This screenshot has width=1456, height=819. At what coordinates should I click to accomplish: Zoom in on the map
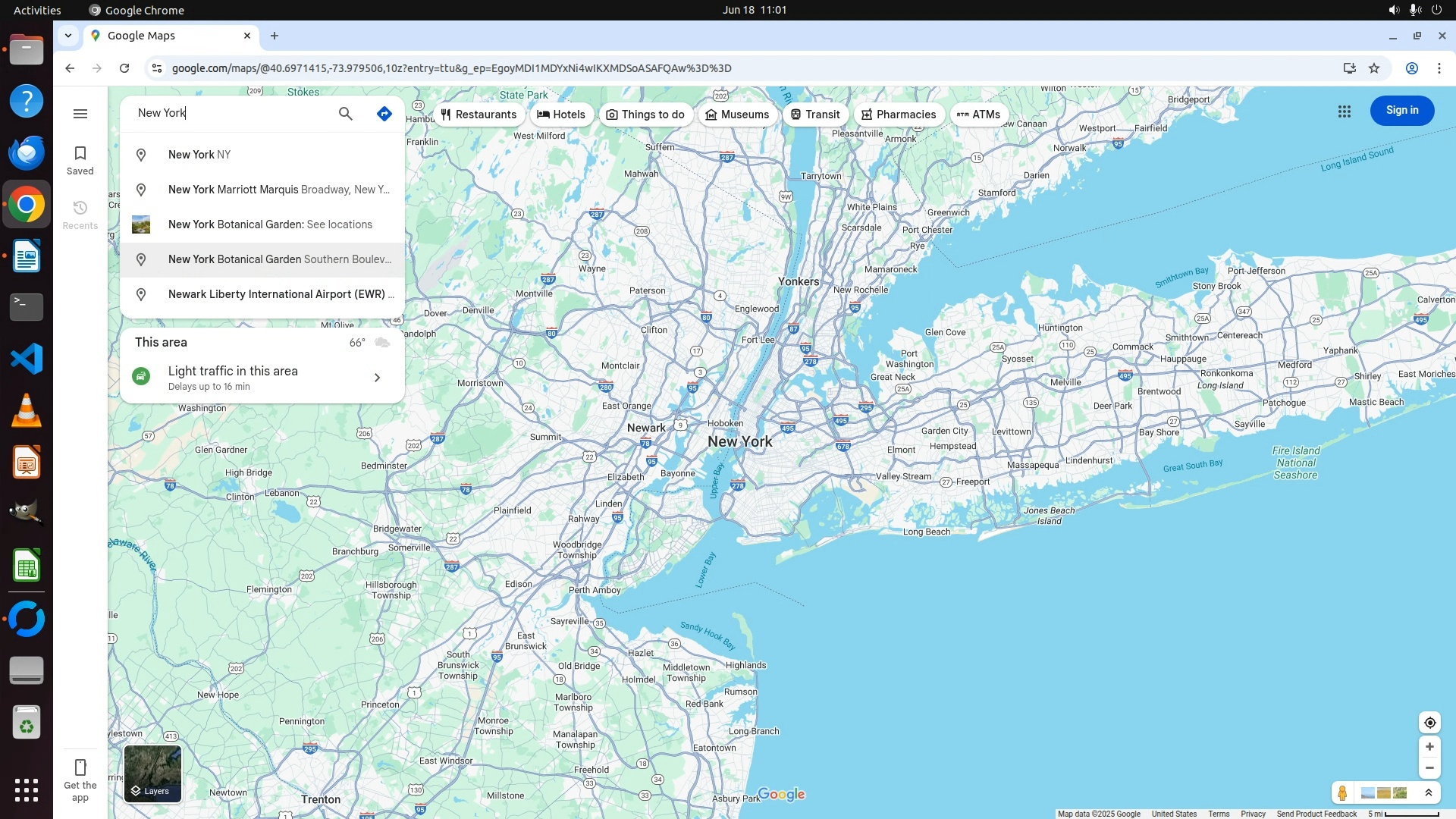tap(1429, 747)
